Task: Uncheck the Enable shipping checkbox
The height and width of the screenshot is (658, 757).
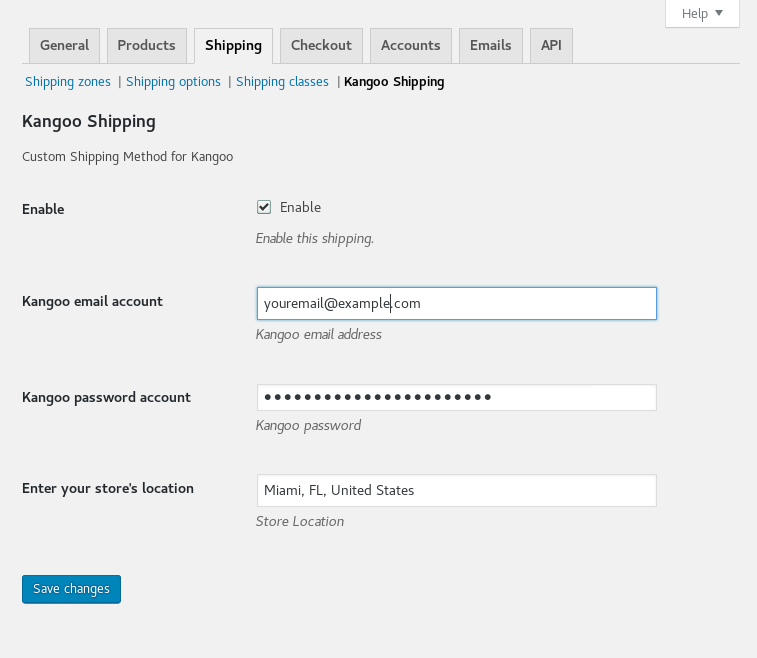Action: tap(264, 207)
